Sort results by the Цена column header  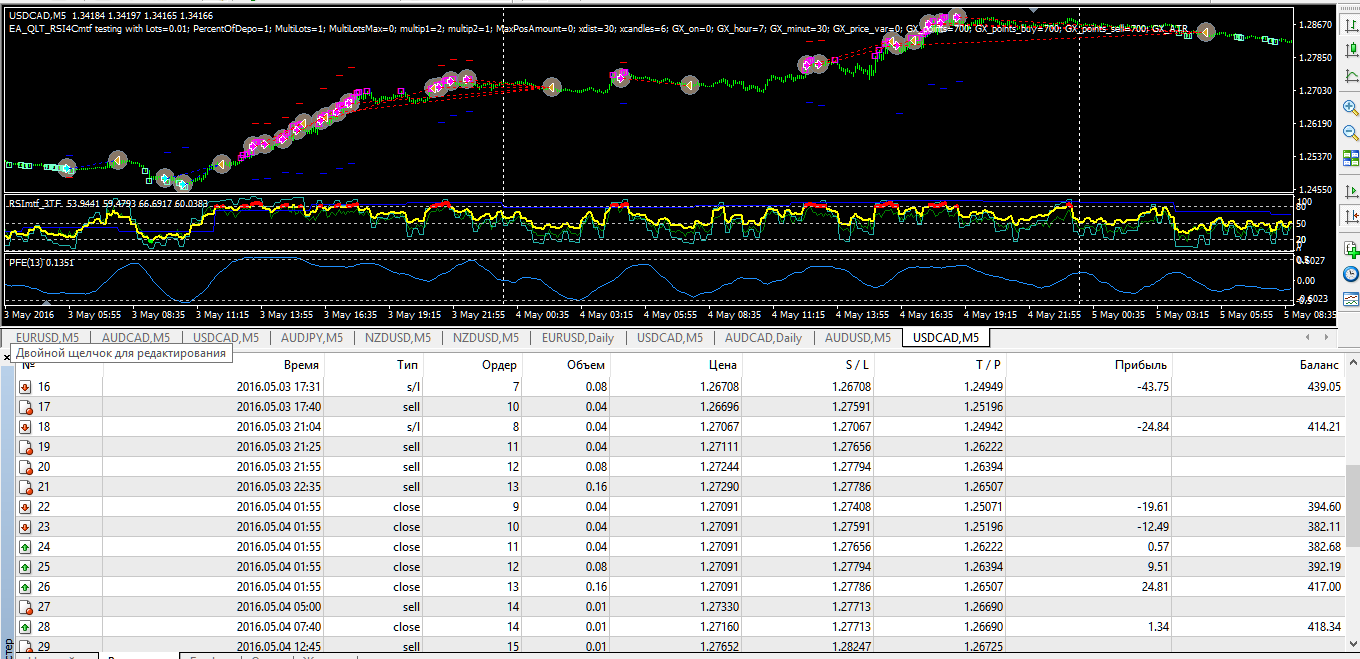click(723, 365)
